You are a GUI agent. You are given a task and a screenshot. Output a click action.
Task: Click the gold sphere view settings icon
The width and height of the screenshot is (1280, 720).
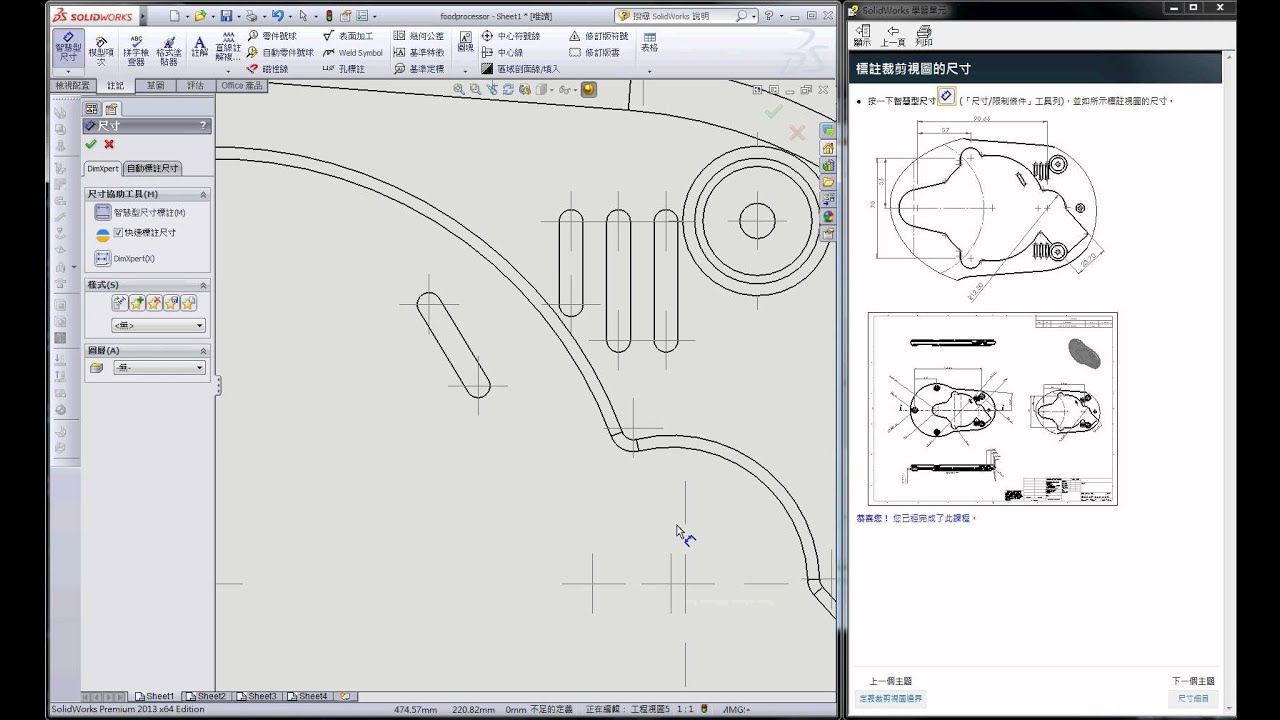coord(589,89)
